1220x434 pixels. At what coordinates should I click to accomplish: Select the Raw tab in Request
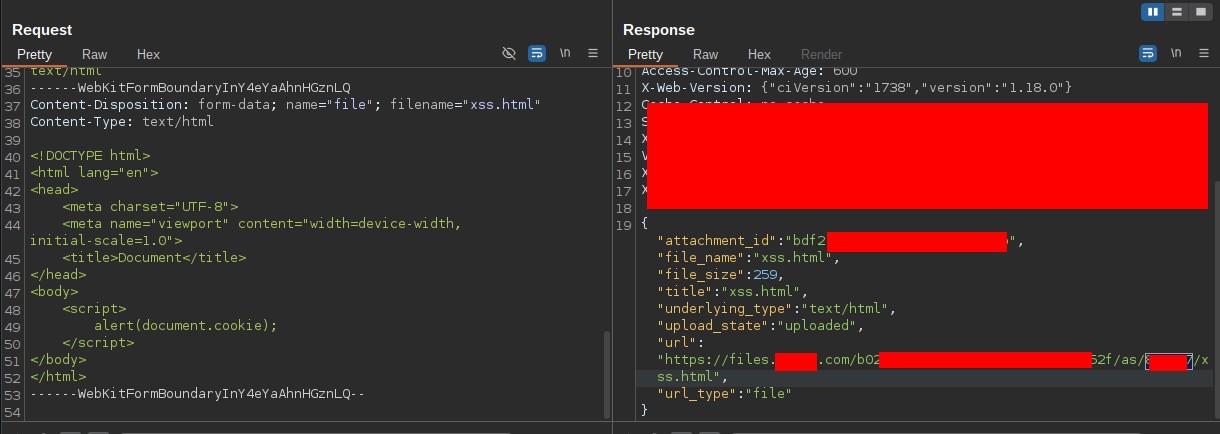(x=95, y=54)
